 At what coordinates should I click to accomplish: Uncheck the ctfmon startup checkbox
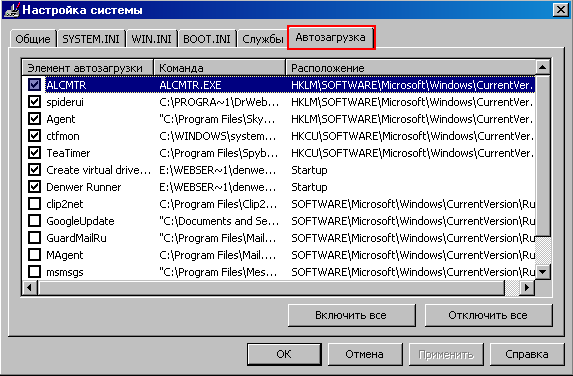click(x=34, y=136)
